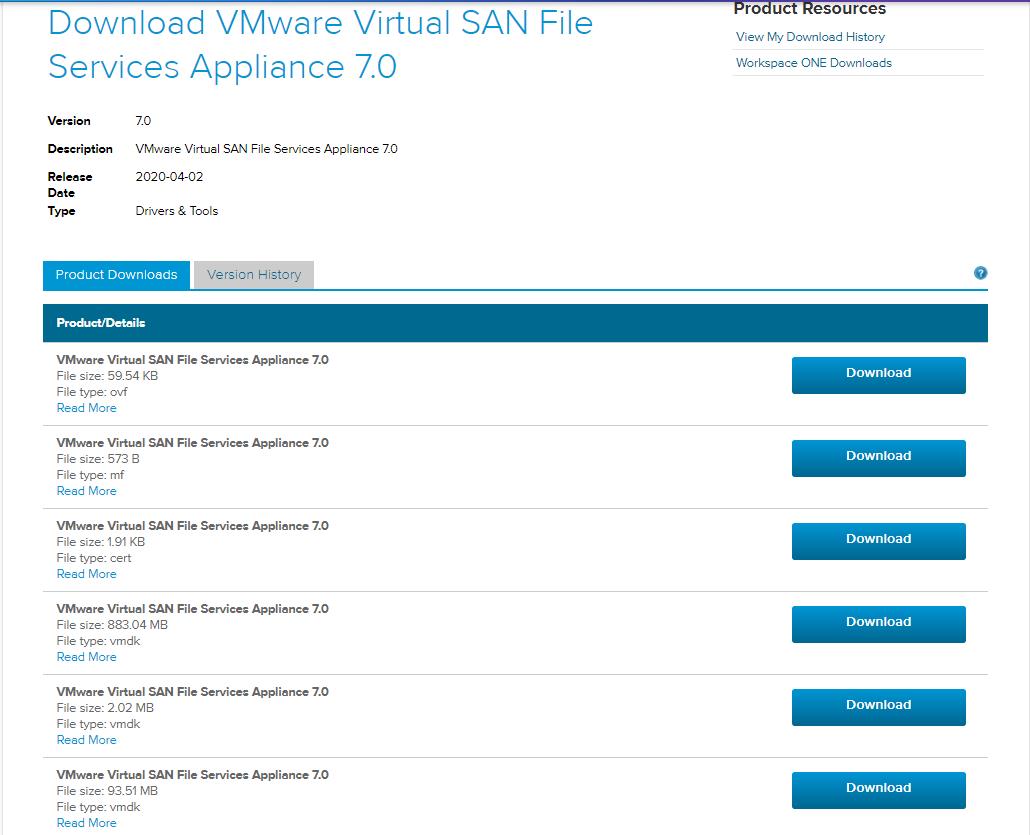Select the release date 2020-04-02
Image resolution: width=1030 pixels, height=835 pixels.
tap(169, 177)
